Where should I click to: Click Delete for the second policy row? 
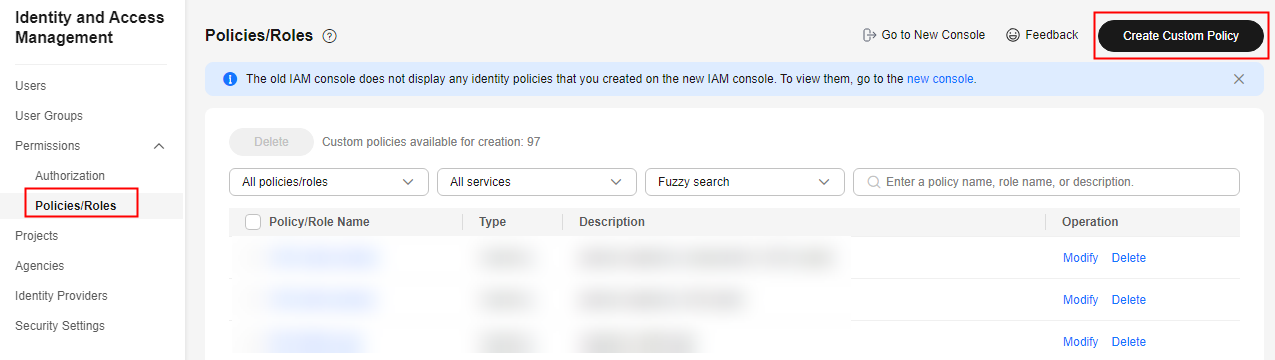pyautogui.click(x=1129, y=300)
